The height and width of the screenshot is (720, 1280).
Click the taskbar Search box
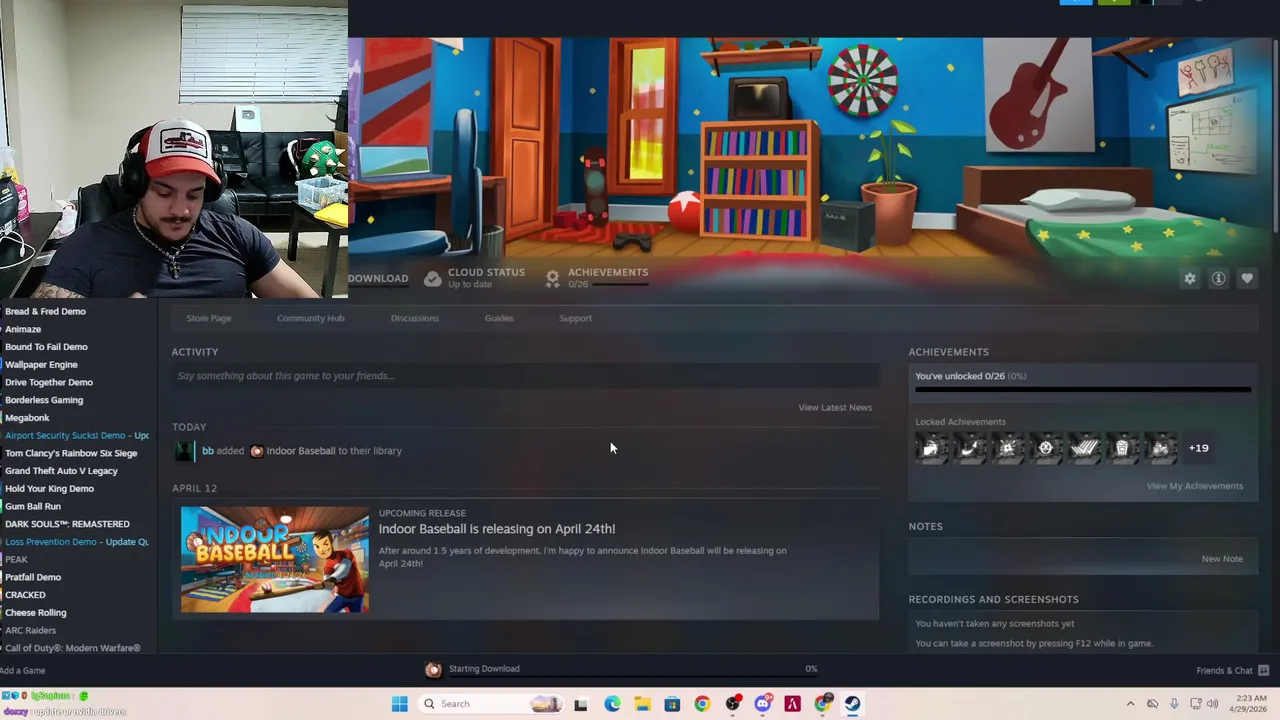490,704
